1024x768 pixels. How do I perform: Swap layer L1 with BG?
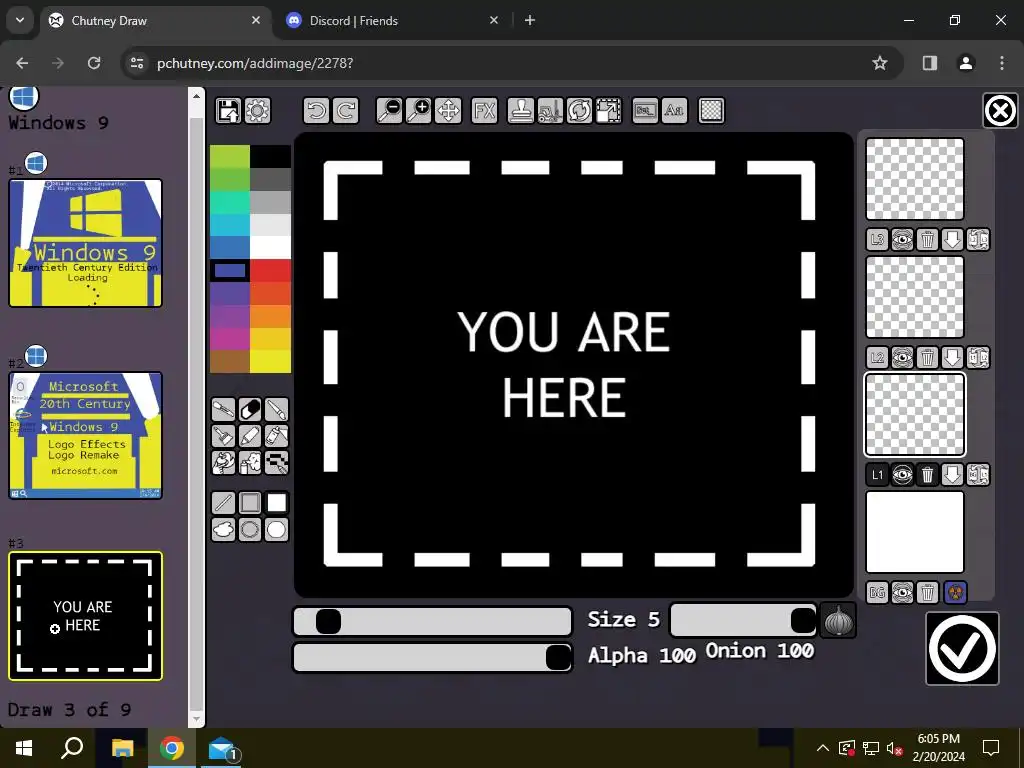coord(978,475)
